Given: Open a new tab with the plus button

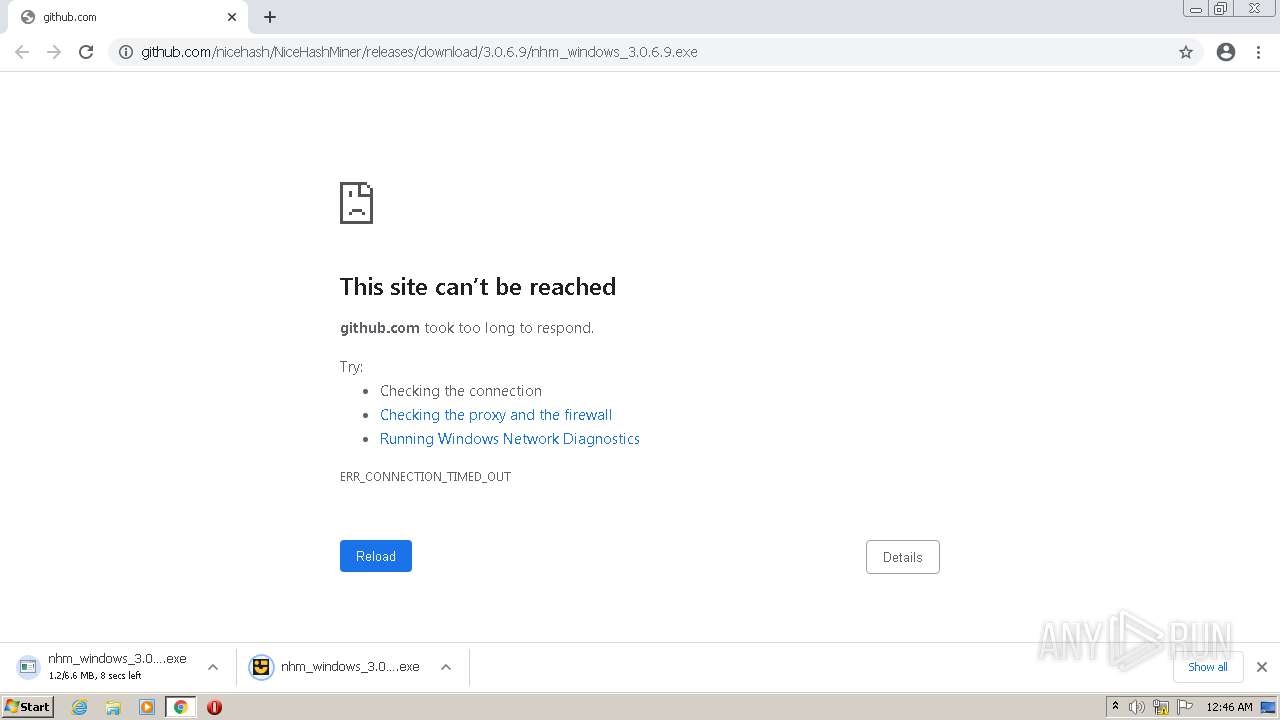Looking at the screenshot, I should point(270,17).
